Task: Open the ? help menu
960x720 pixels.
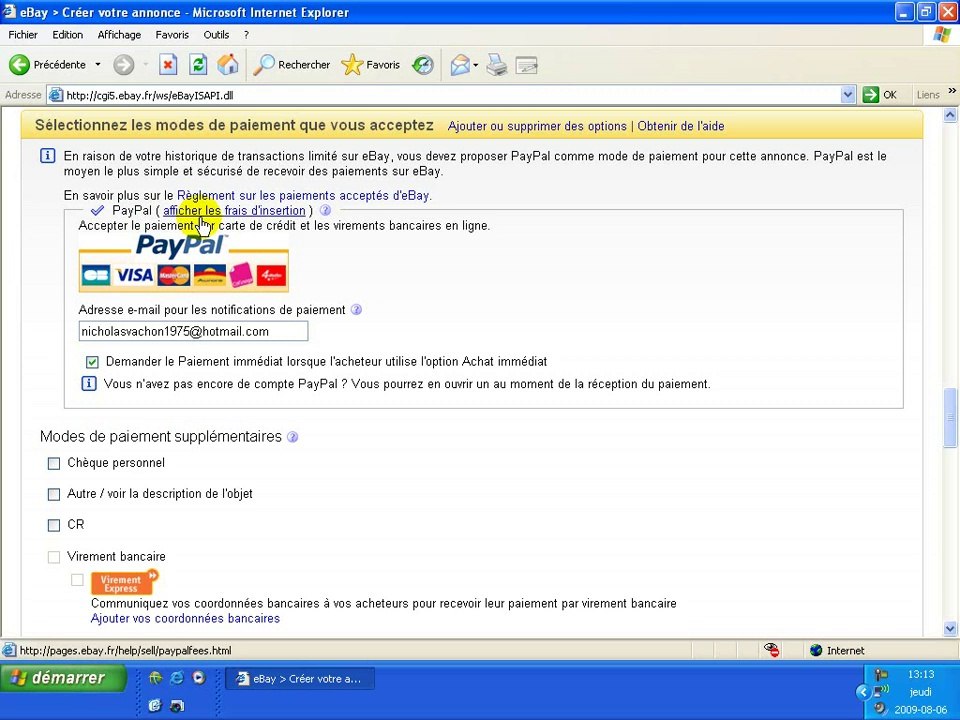Action: coord(246,35)
